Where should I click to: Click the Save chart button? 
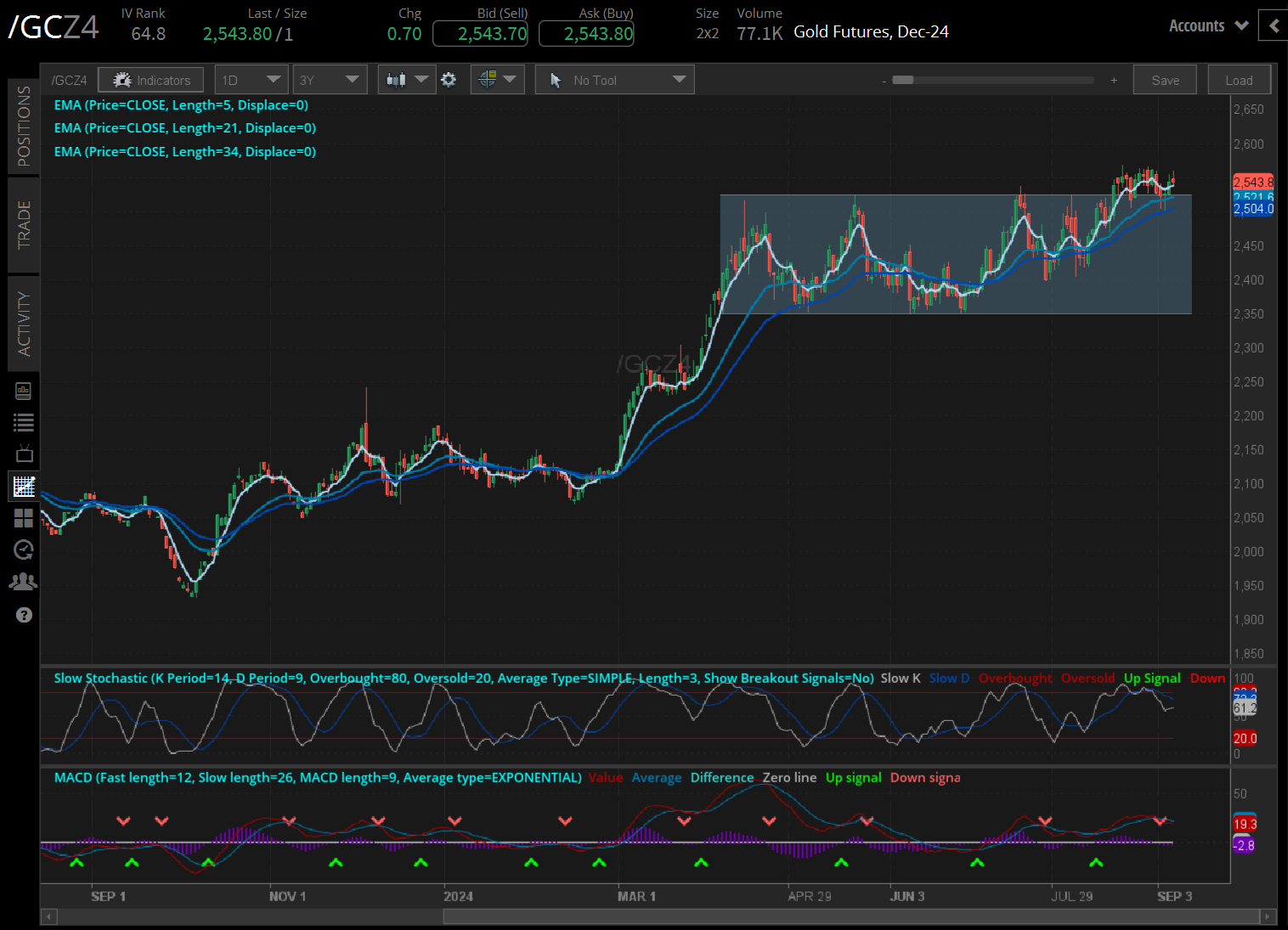click(1164, 79)
